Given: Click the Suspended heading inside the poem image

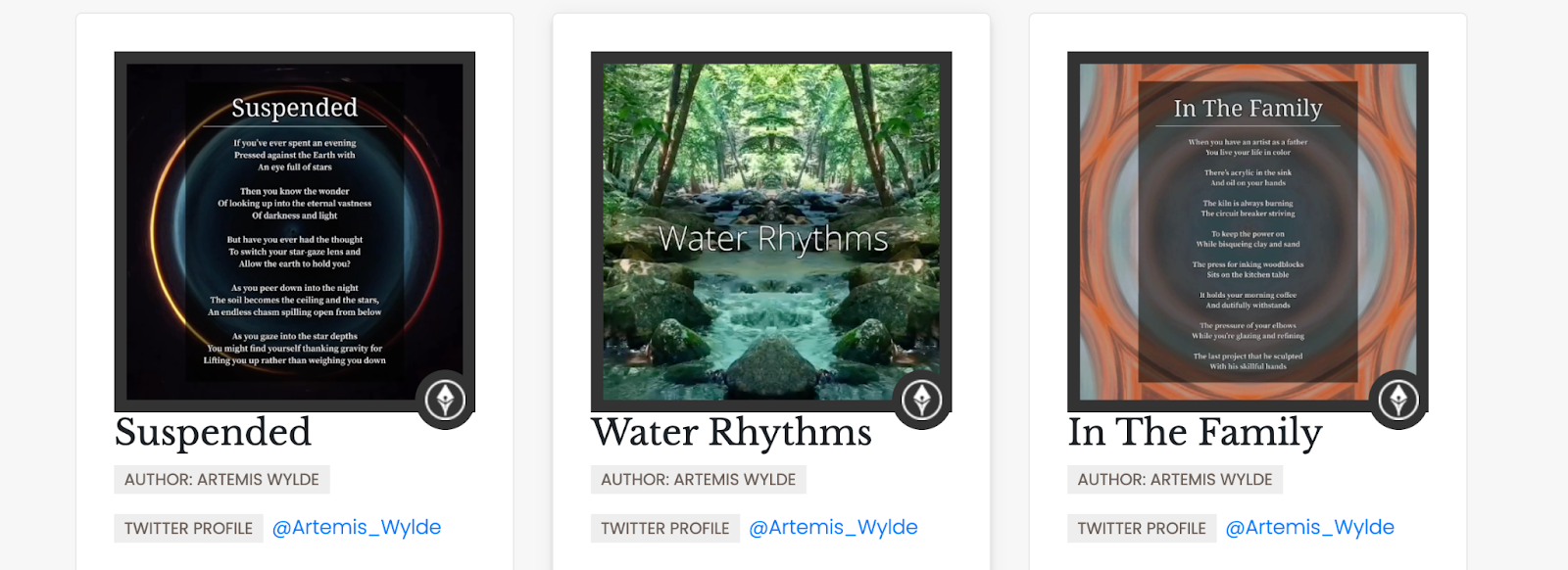Looking at the screenshot, I should 294,108.
